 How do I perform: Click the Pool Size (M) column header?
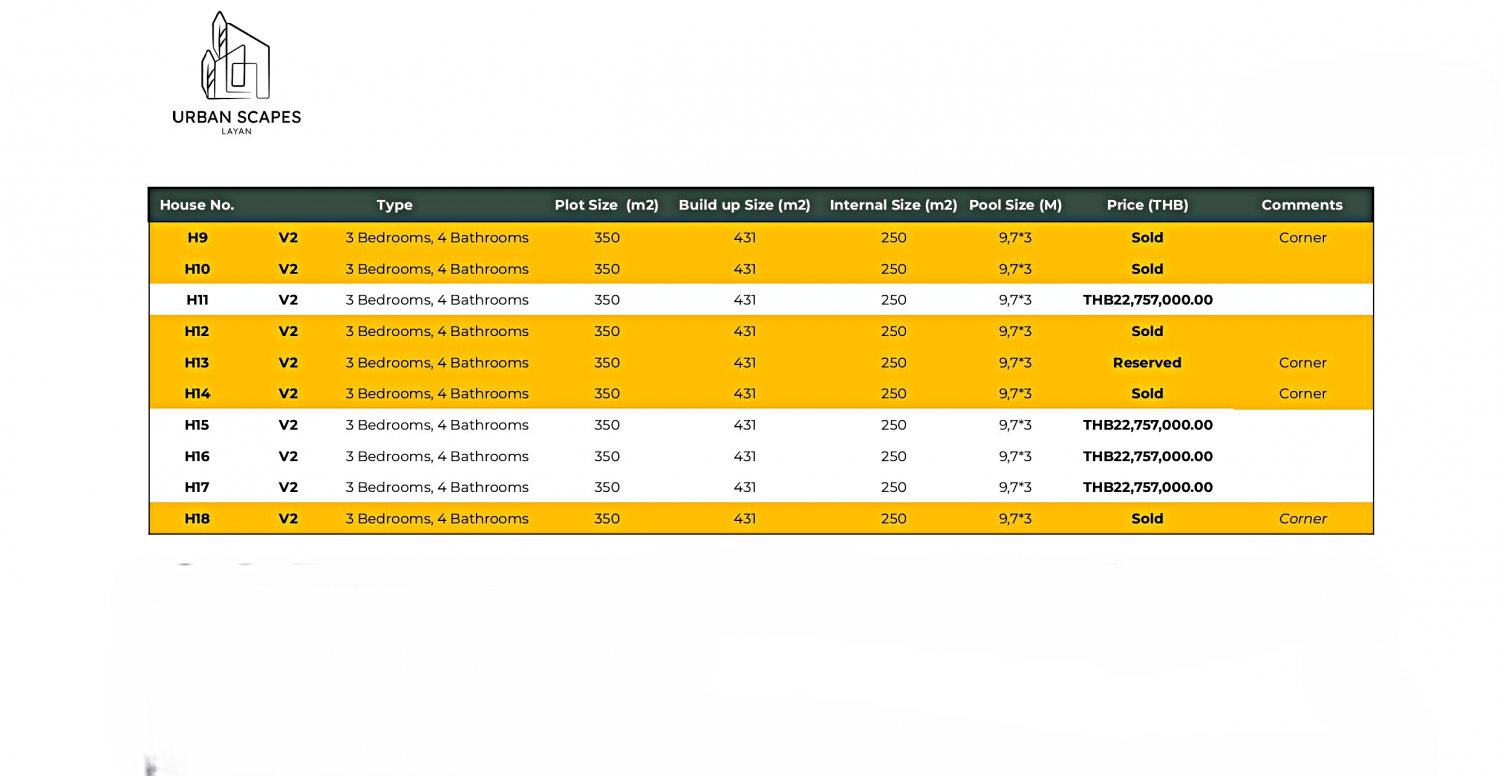coord(1015,205)
